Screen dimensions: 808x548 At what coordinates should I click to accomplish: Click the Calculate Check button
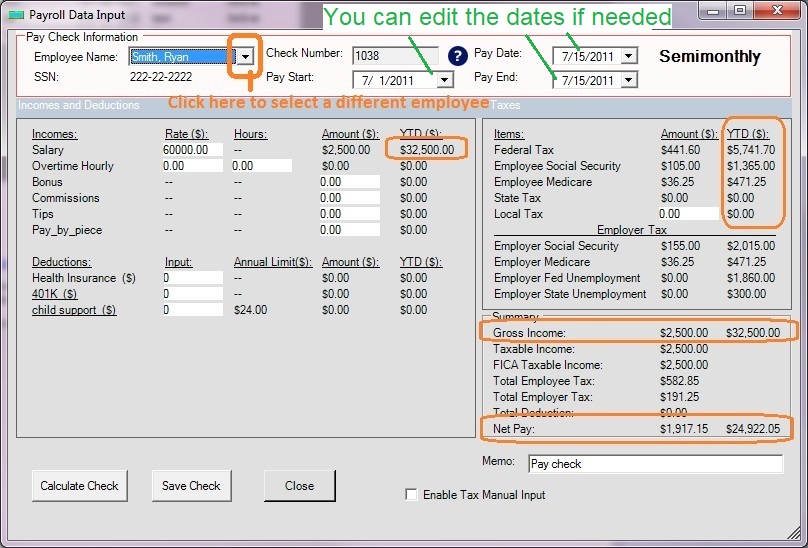tap(79, 486)
